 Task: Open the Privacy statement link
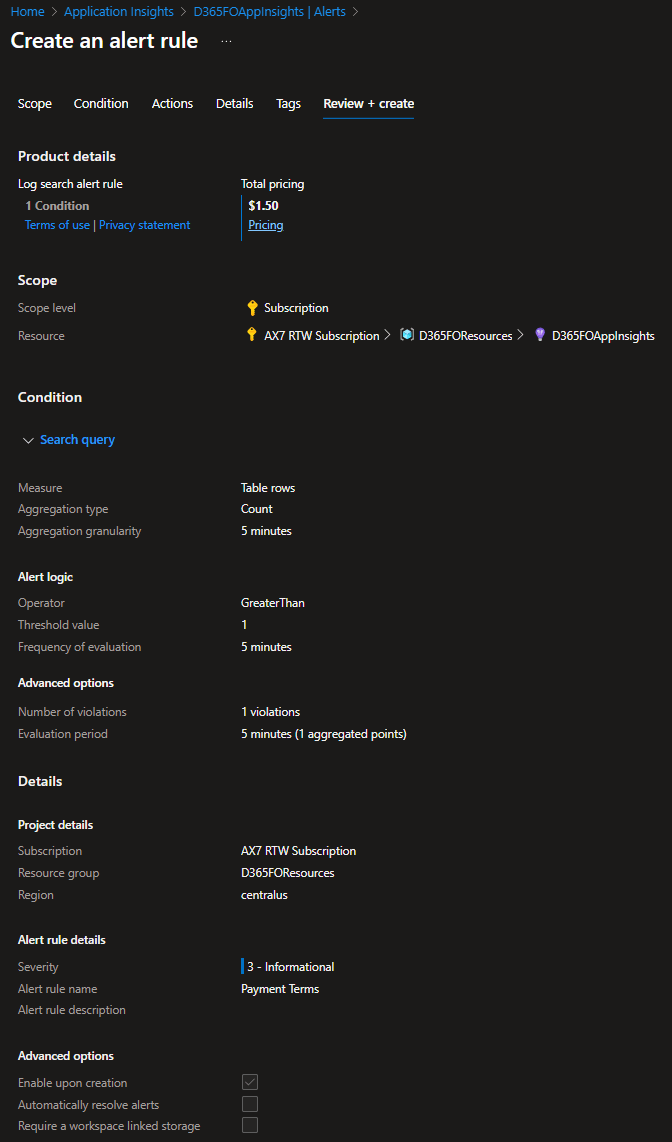[144, 226]
